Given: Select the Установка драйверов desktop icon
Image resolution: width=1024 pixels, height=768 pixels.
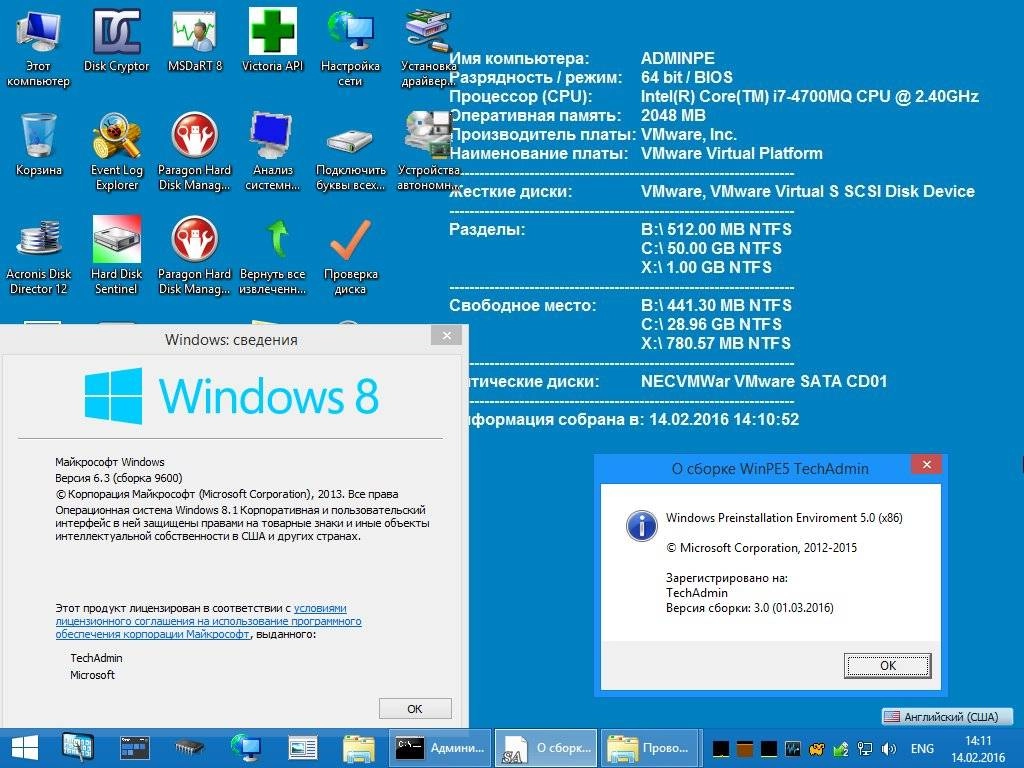Looking at the screenshot, I should click(428, 48).
